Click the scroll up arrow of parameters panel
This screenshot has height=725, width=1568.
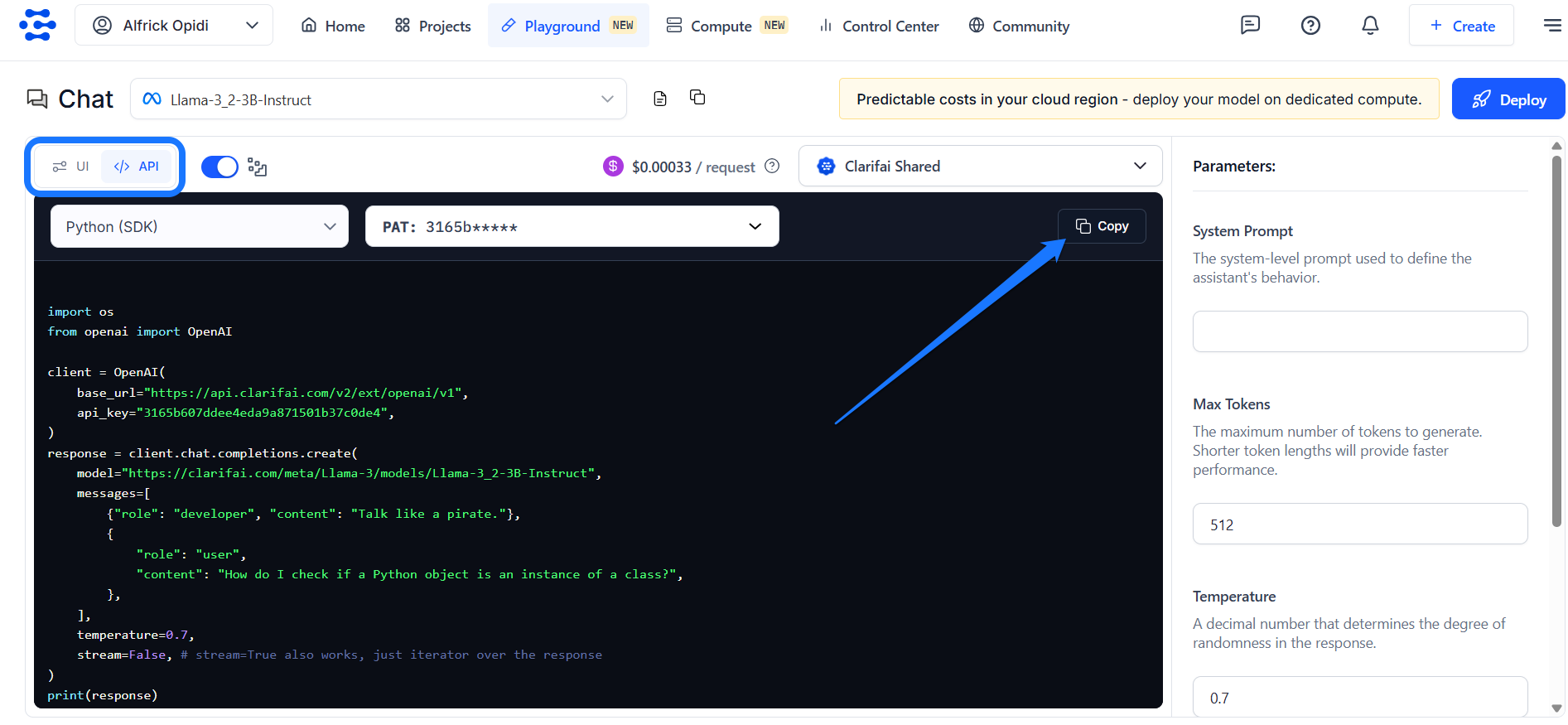tap(1556, 146)
